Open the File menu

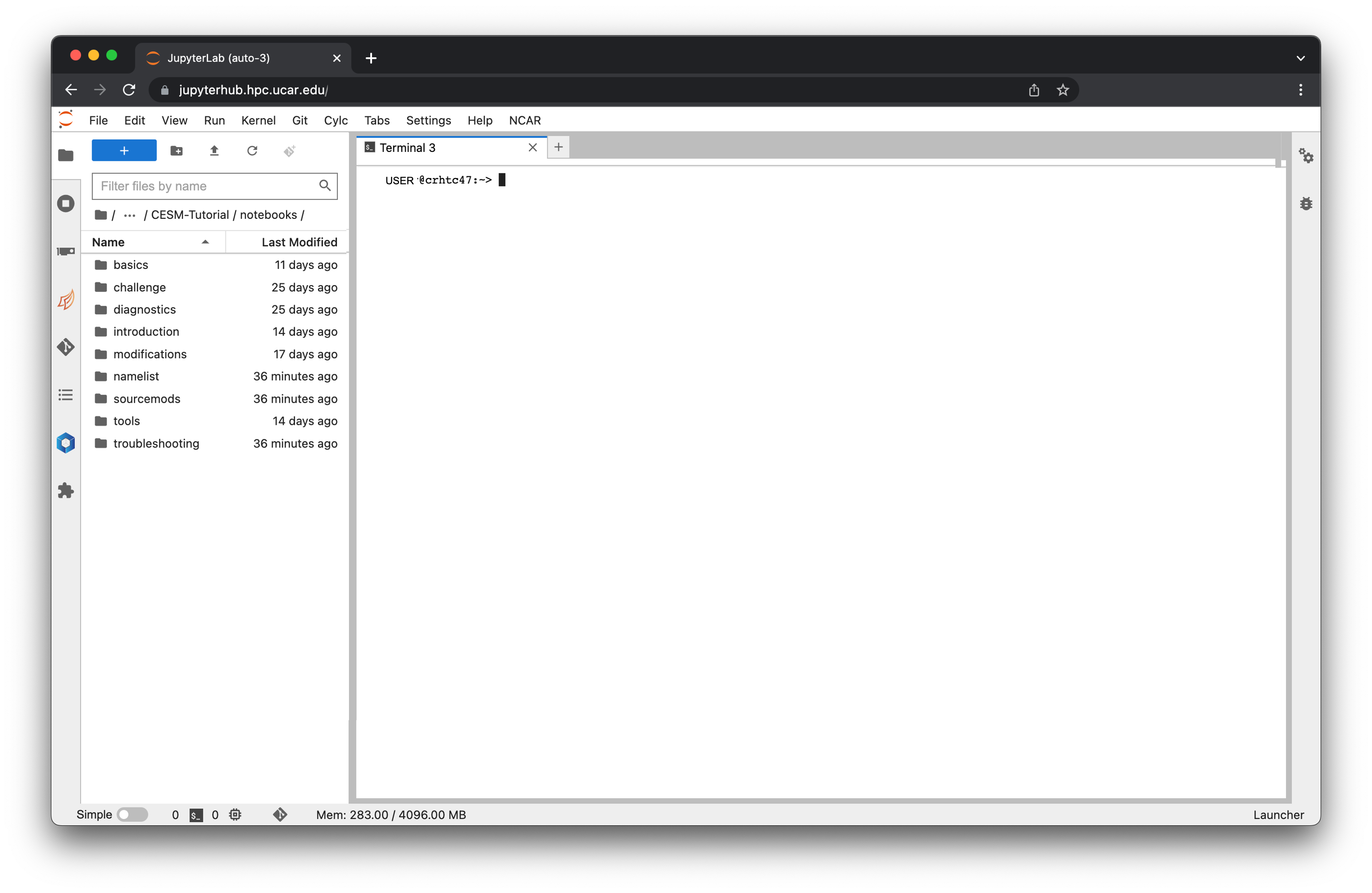(x=98, y=120)
